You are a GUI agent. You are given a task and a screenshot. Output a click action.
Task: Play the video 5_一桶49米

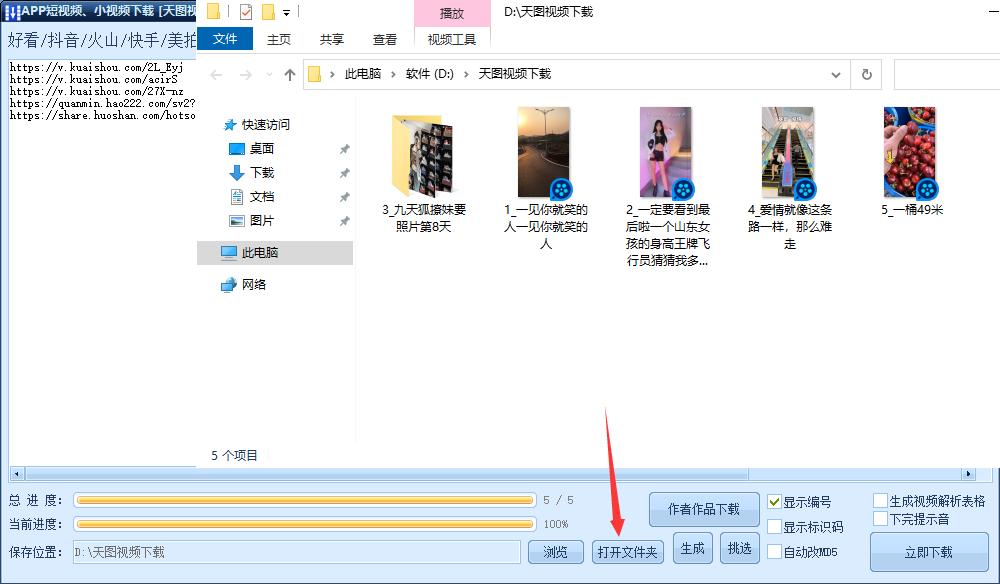coord(912,150)
